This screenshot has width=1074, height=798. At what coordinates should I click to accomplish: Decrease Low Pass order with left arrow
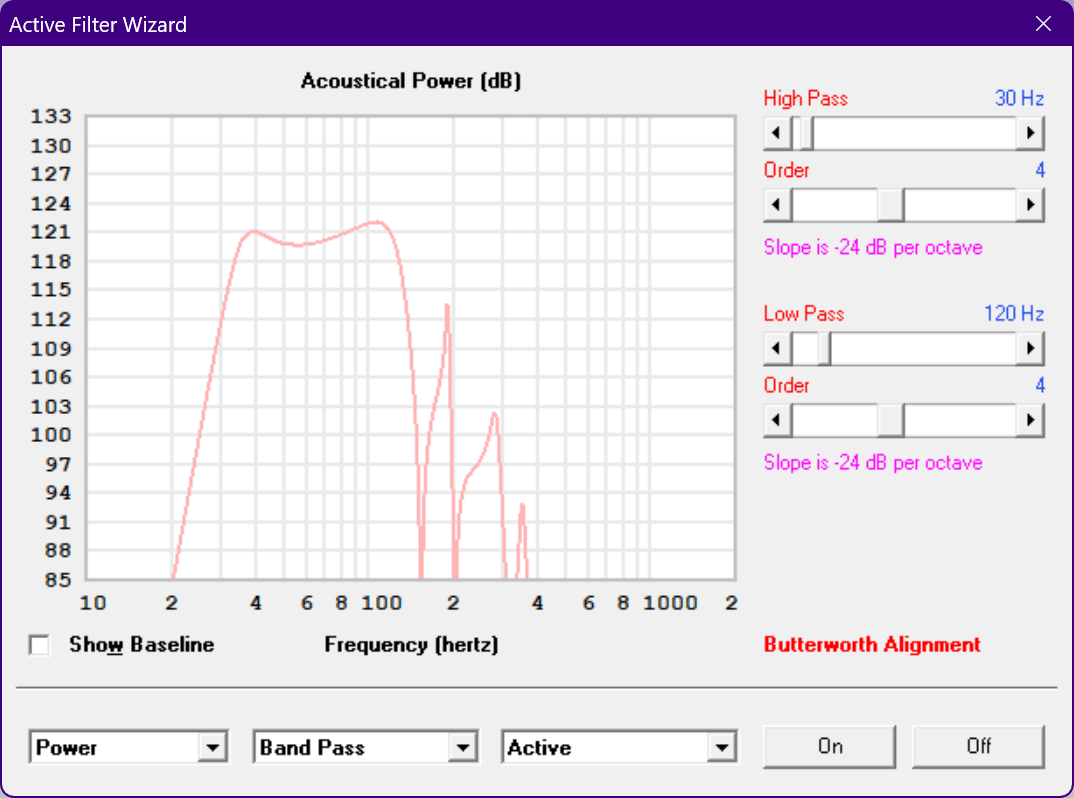click(x=777, y=420)
